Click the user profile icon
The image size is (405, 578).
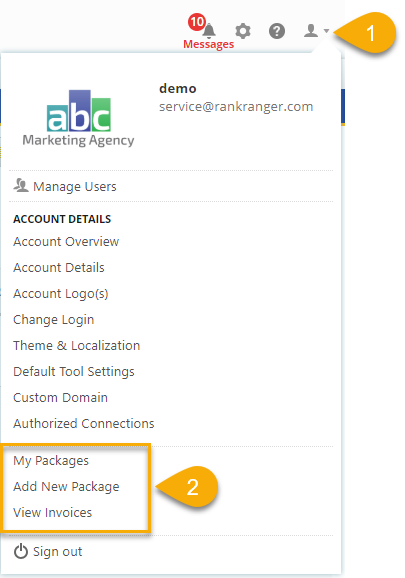tap(311, 31)
